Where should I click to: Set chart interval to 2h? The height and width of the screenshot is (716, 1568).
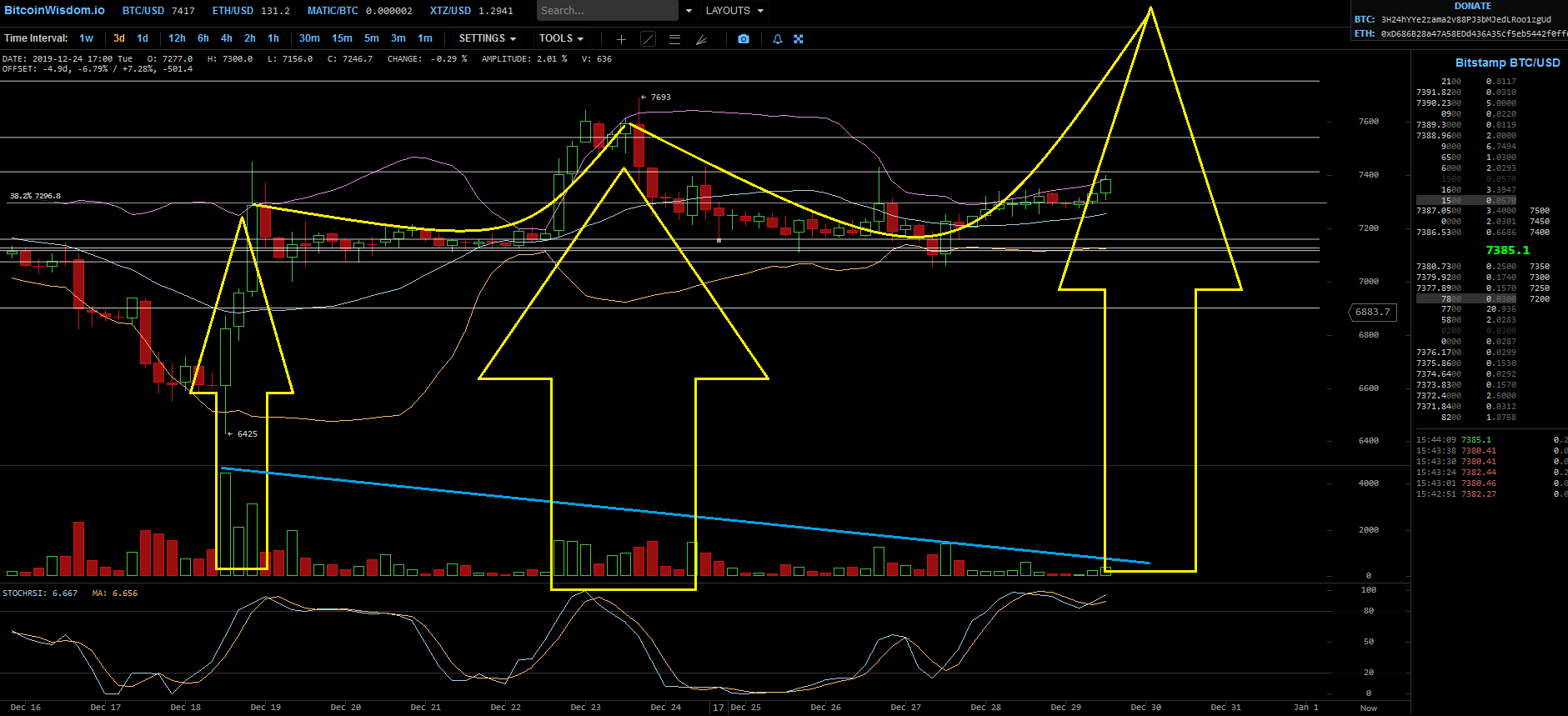[250, 38]
